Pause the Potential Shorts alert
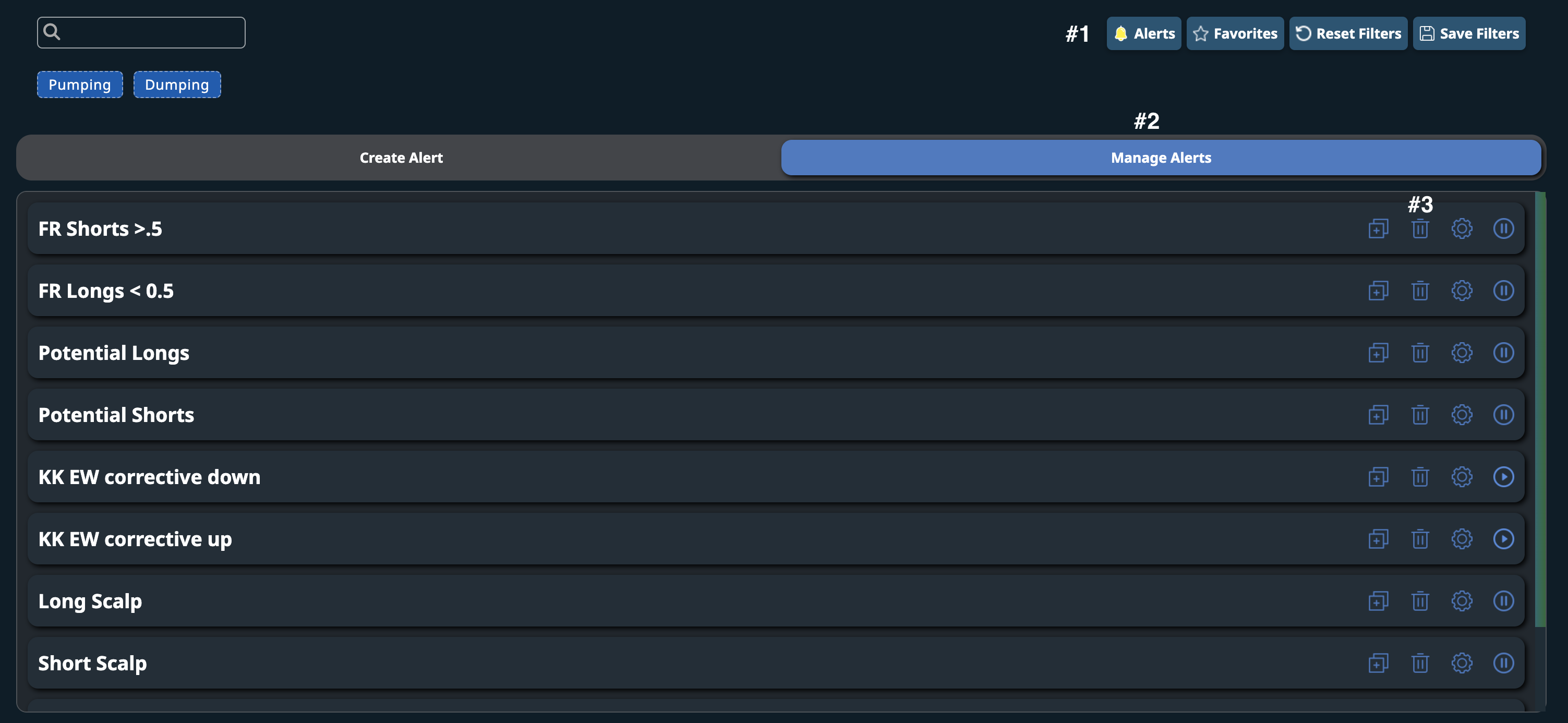This screenshot has height=723, width=1568. pyautogui.click(x=1503, y=415)
